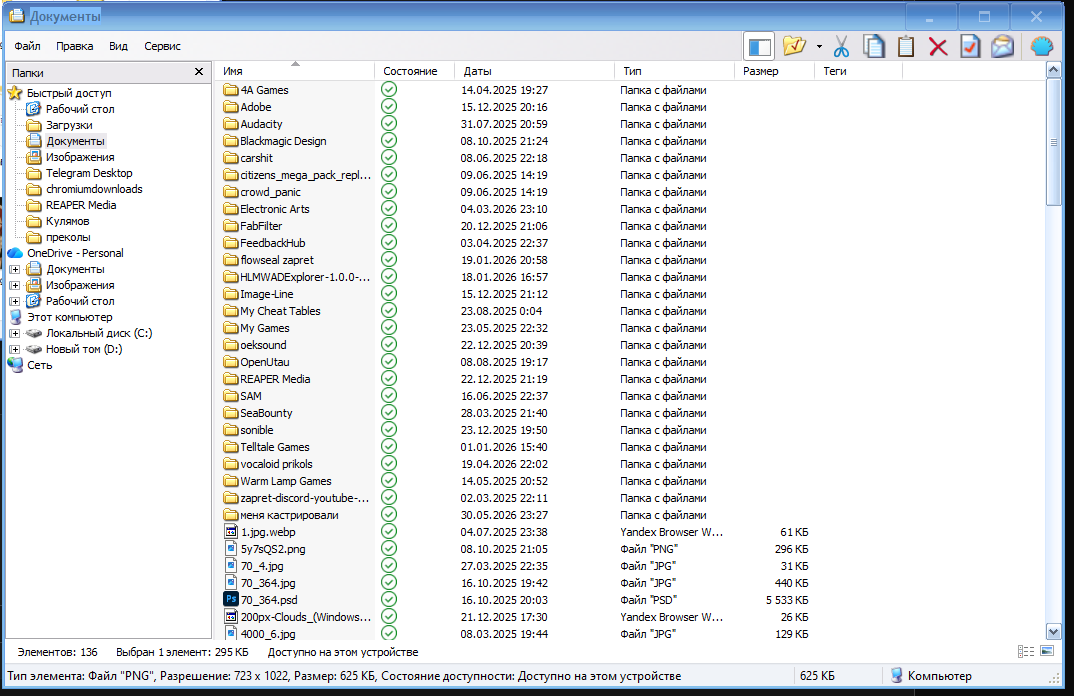Click the Copy icon in toolbar
The image size is (1074, 696).
pos(874,47)
